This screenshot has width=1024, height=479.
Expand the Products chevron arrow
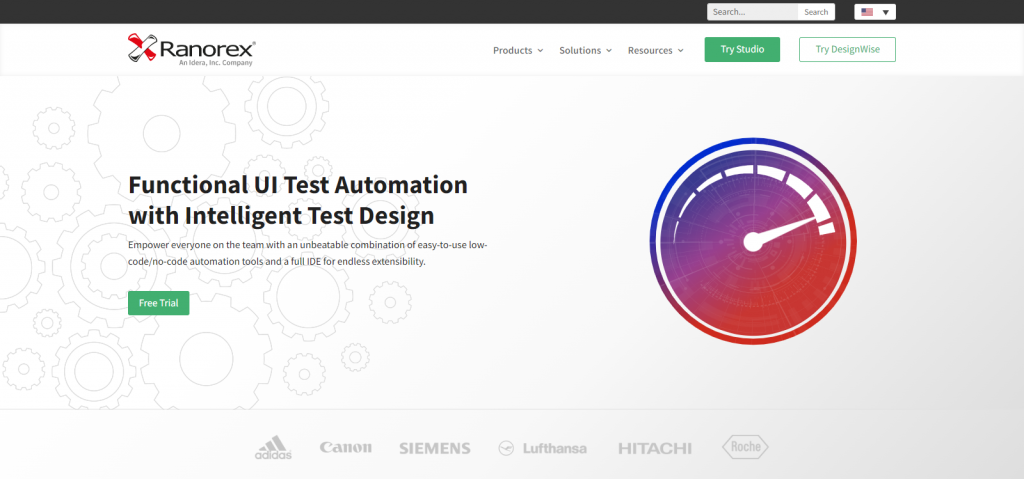[x=540, y=50]
